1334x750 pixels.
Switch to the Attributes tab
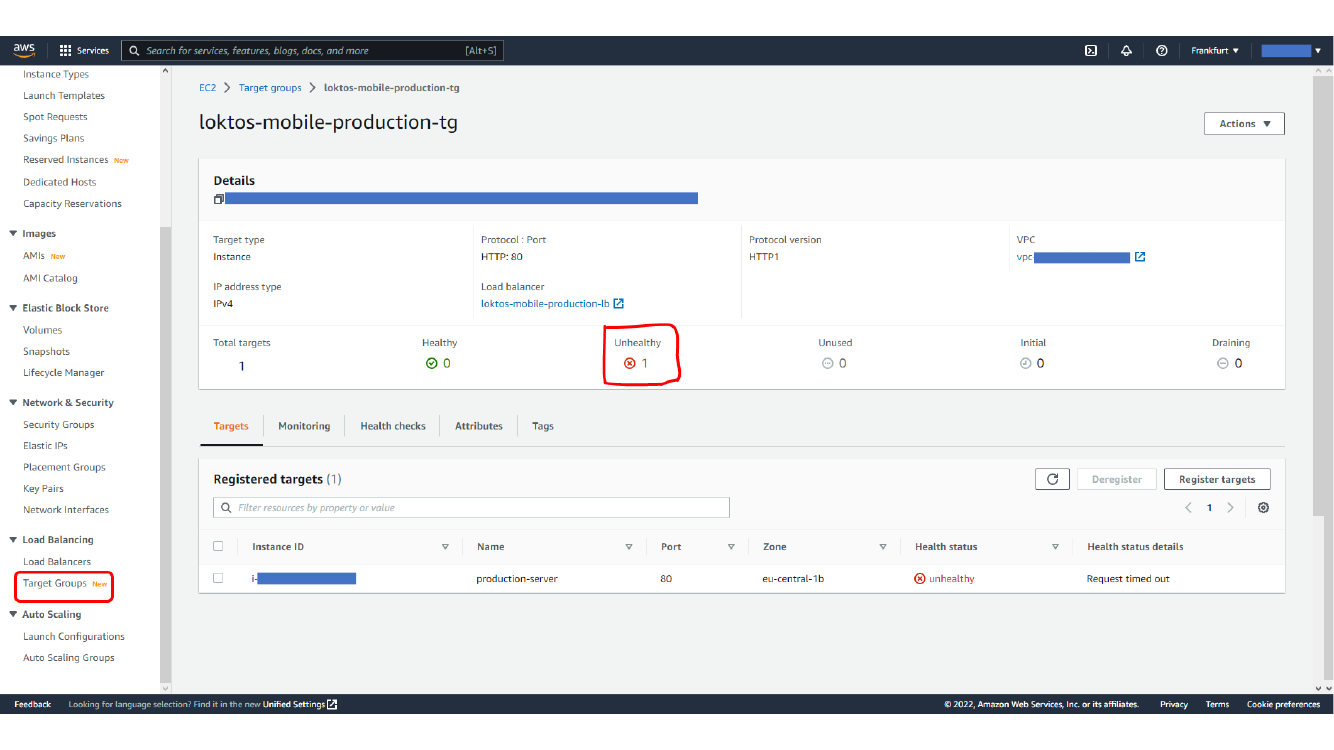point(479,426)
